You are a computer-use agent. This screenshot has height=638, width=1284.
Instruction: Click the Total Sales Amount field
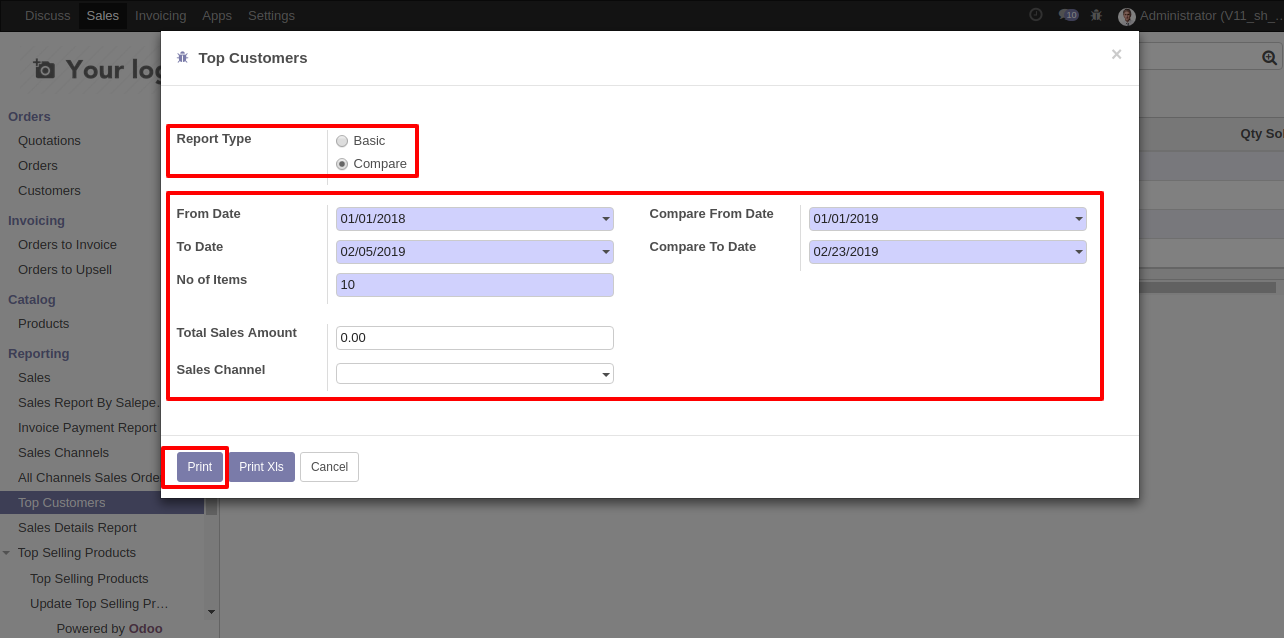point(475,338)
